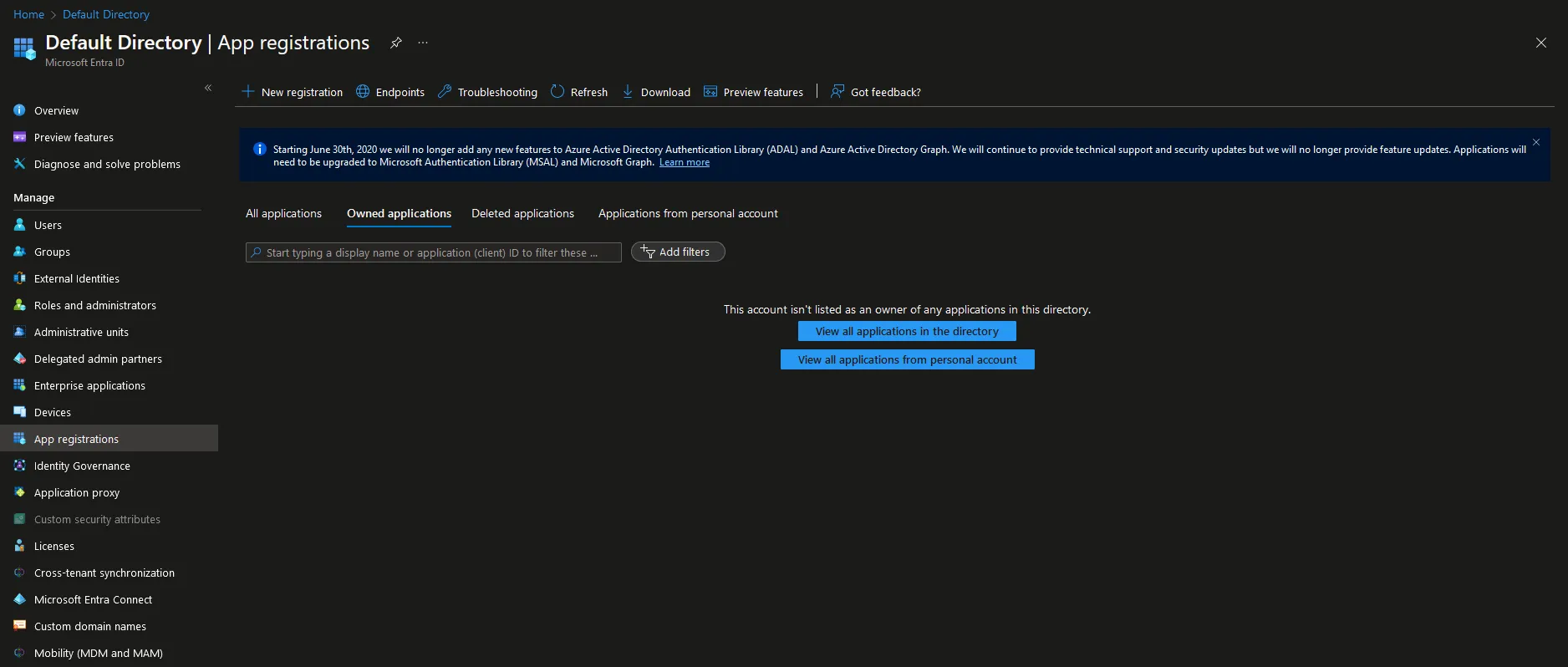1568x667 pixels.
Task: Click View all applications in the directory
Action: [x=907, y=331]
